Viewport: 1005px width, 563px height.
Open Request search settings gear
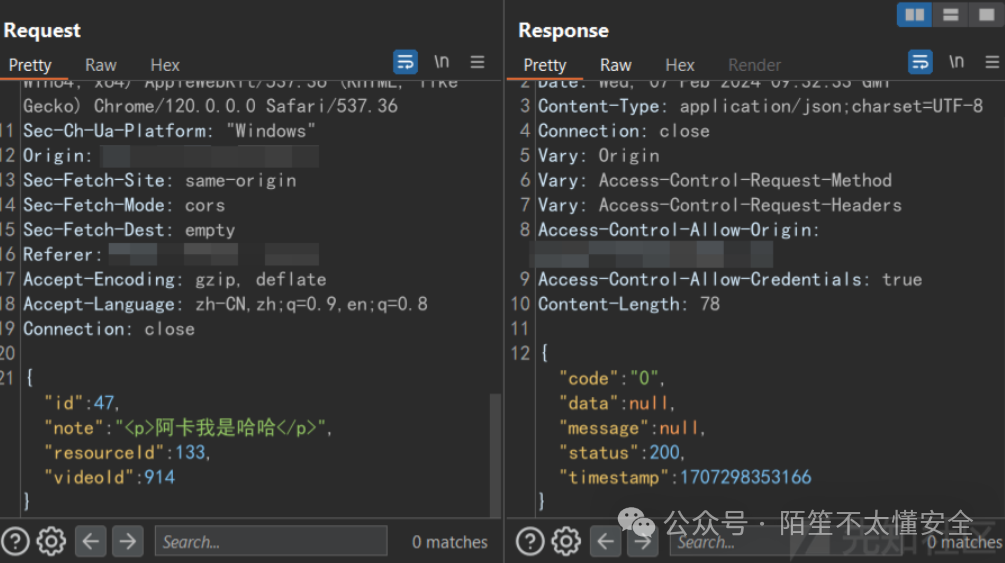[51, 541]
